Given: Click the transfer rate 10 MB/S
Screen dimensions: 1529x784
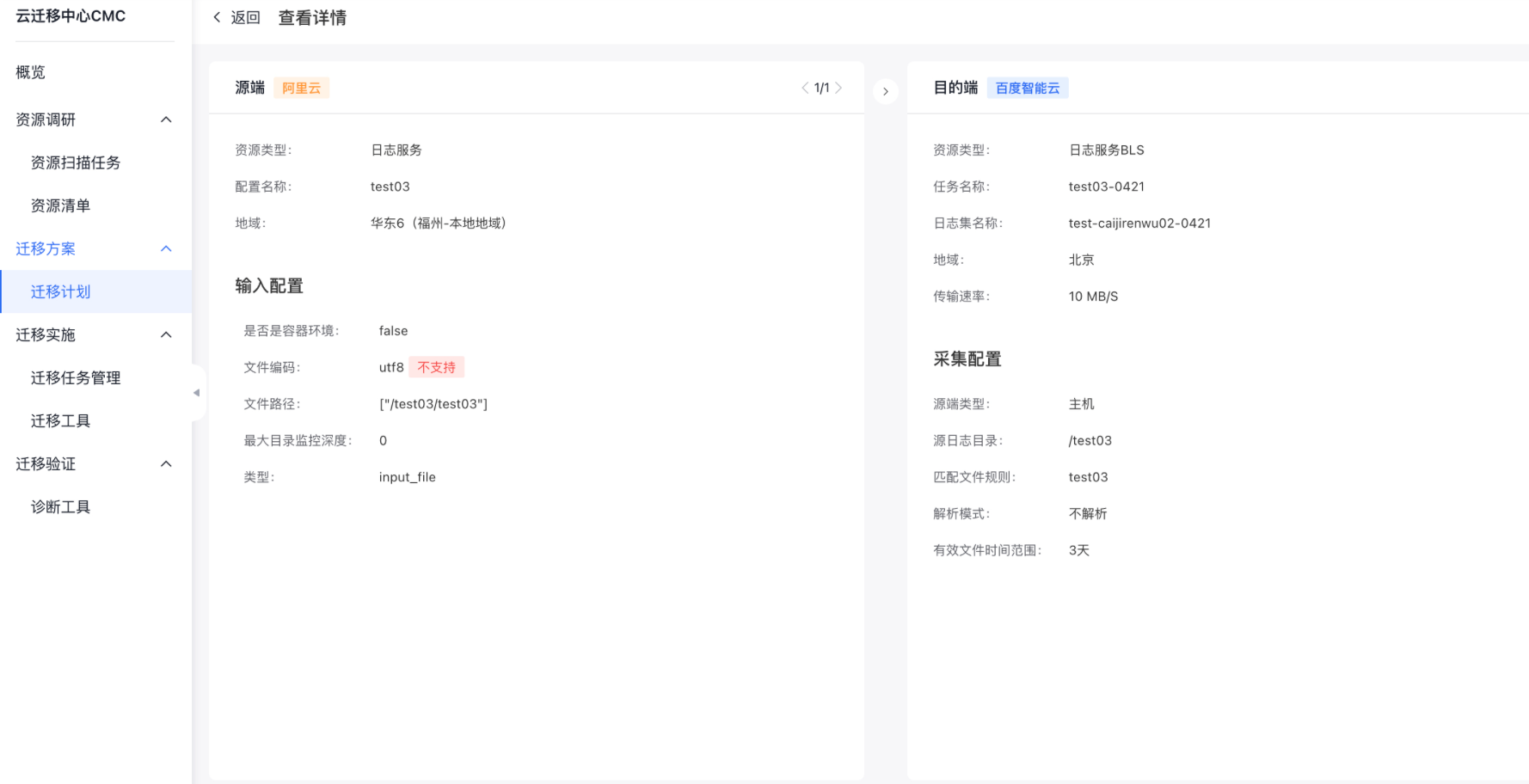Looking at the screenshot, I should pyautogui.click(x=1094, y=297).
